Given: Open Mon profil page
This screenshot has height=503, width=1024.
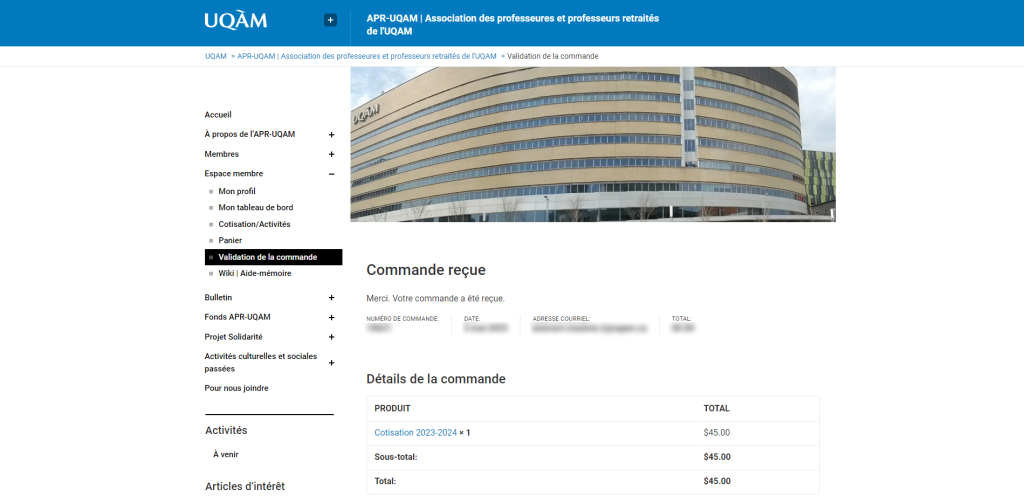Looking at the screenshot, I should pos(236,191).
